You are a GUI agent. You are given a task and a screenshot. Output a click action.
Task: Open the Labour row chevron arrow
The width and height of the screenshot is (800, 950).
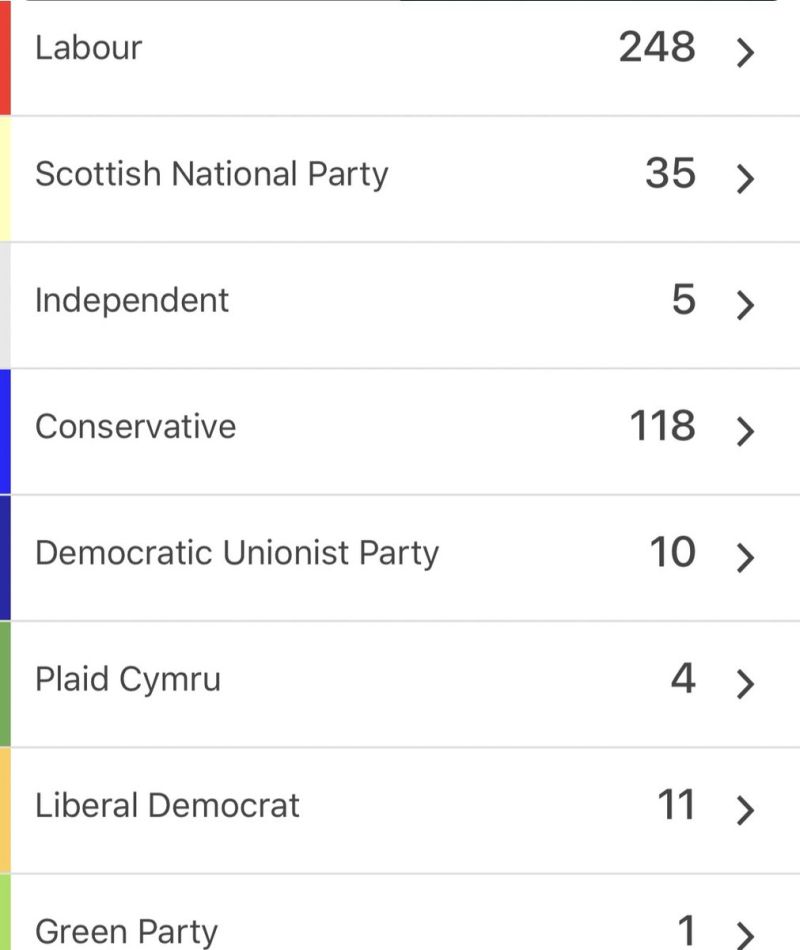(745, 52)
